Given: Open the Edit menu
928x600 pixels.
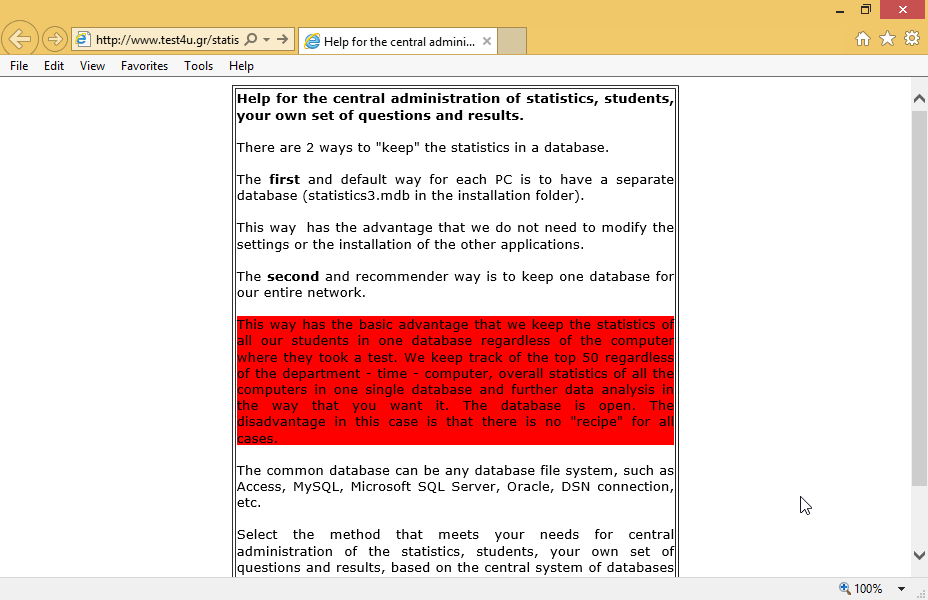Looking at the screenshot, I should click(54, 66).
